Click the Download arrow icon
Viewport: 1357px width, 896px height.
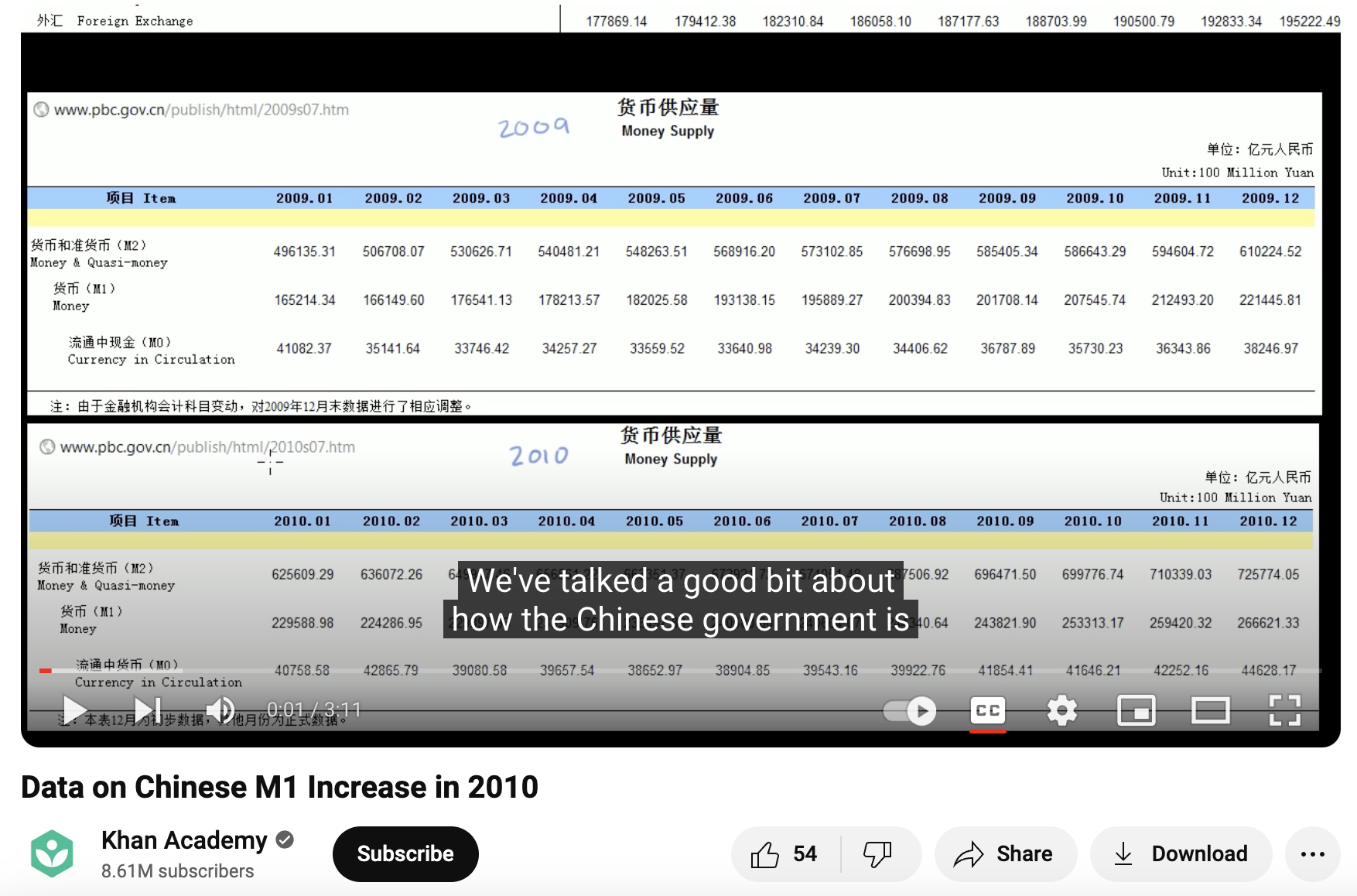click(x=1123, y=853)
